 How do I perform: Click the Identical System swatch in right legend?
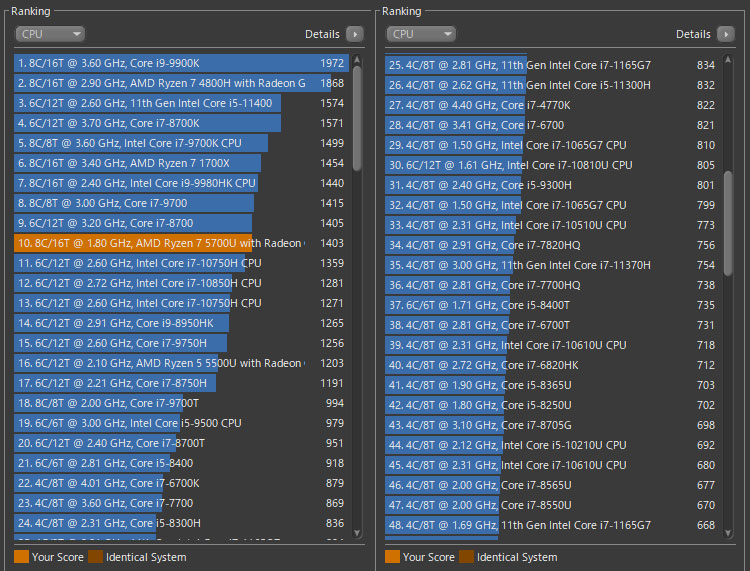pyautogui.click(x=466, y=557)
